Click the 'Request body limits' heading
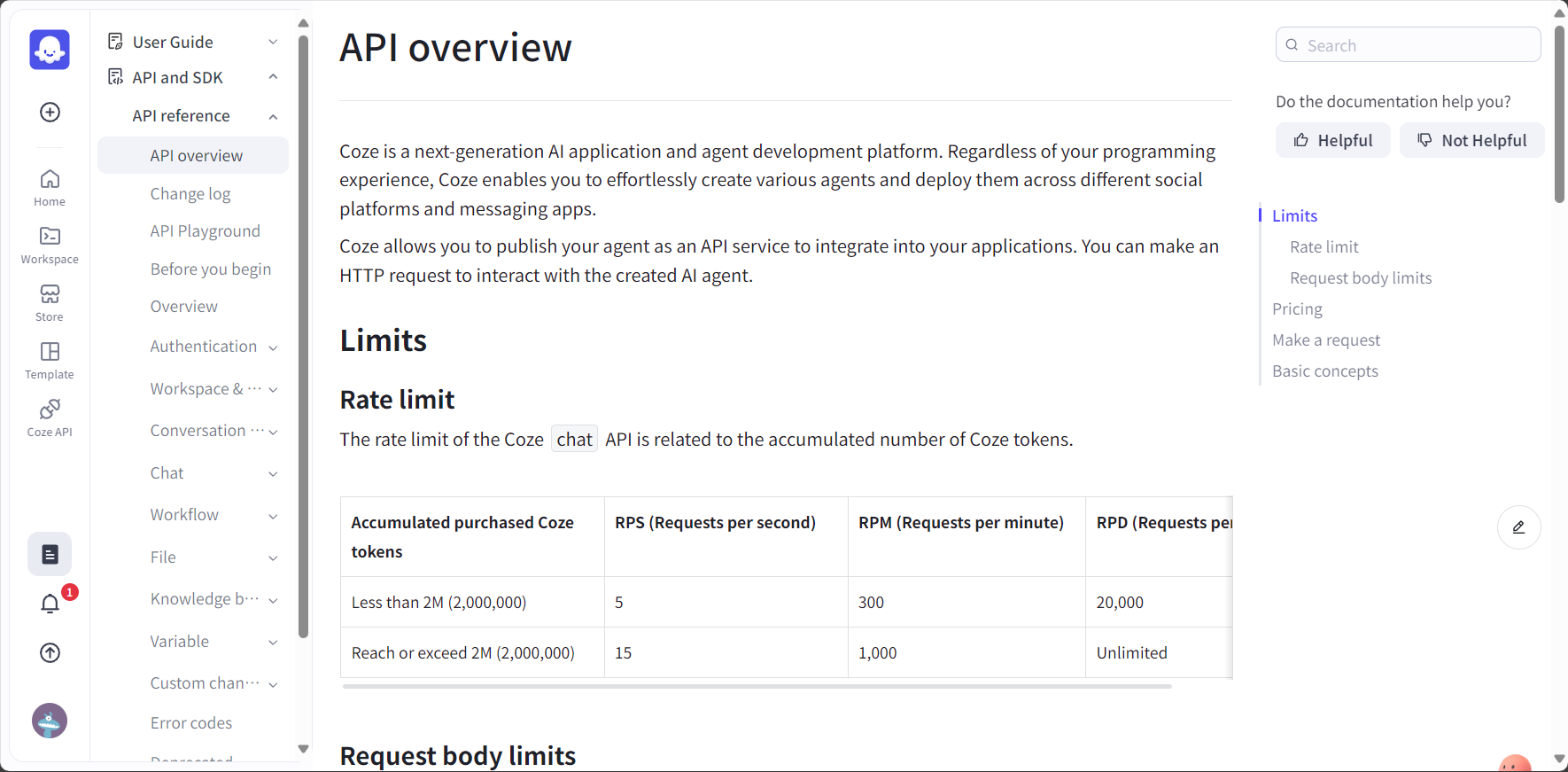 (x=458, y=755)
